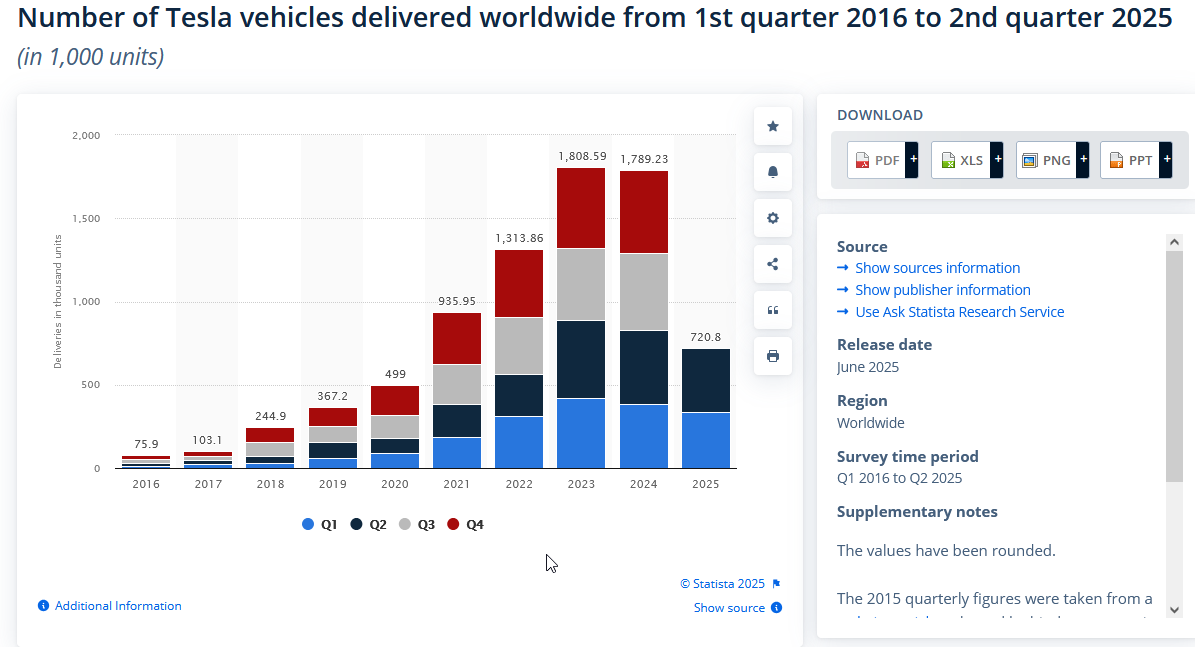Expand the PDF download plus button
Screen dimensions: 1195x647
912,160
